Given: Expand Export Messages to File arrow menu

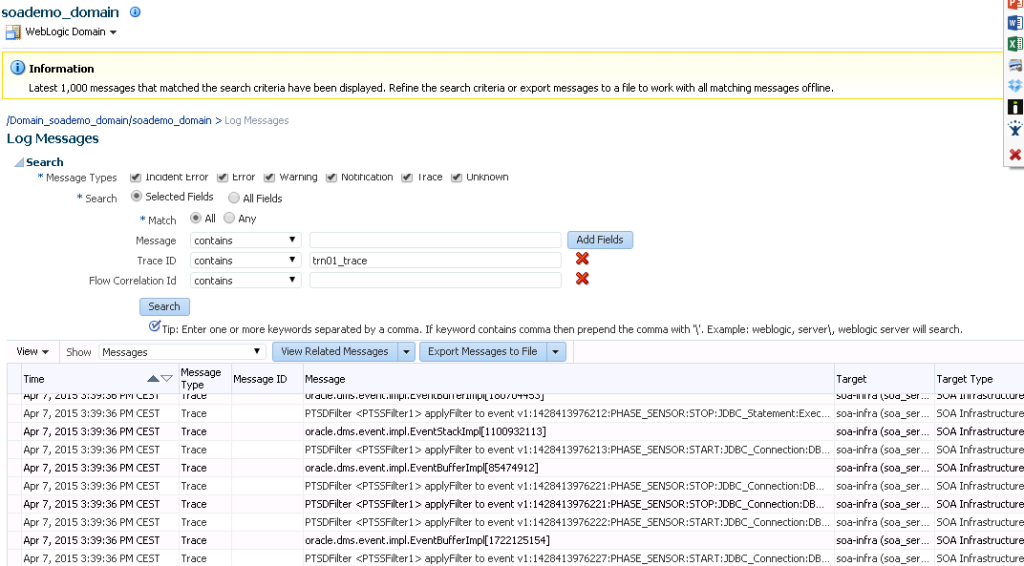Looking at the screenshot, I should (x=555, y=352).
